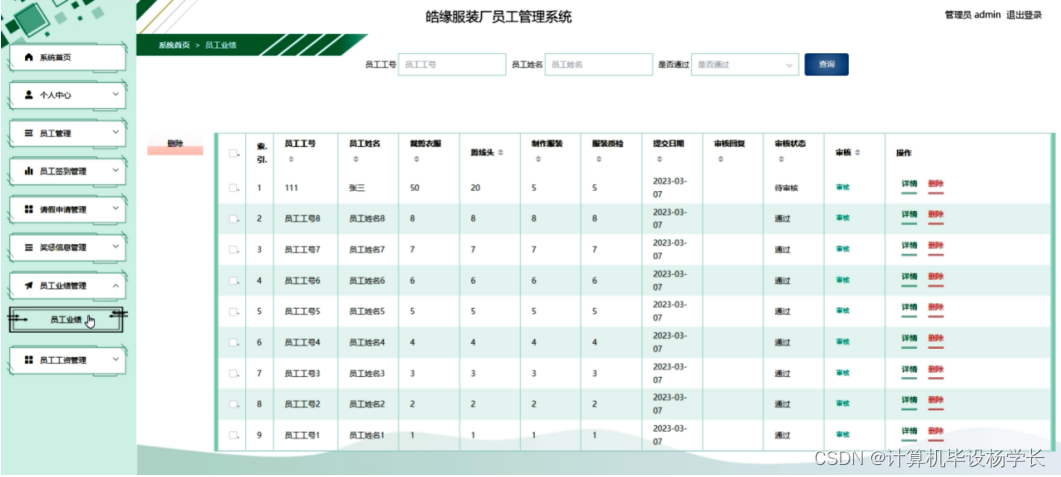Click 删除 for the 员工工号7 row

pyautogui.click(x=935, y=246)
